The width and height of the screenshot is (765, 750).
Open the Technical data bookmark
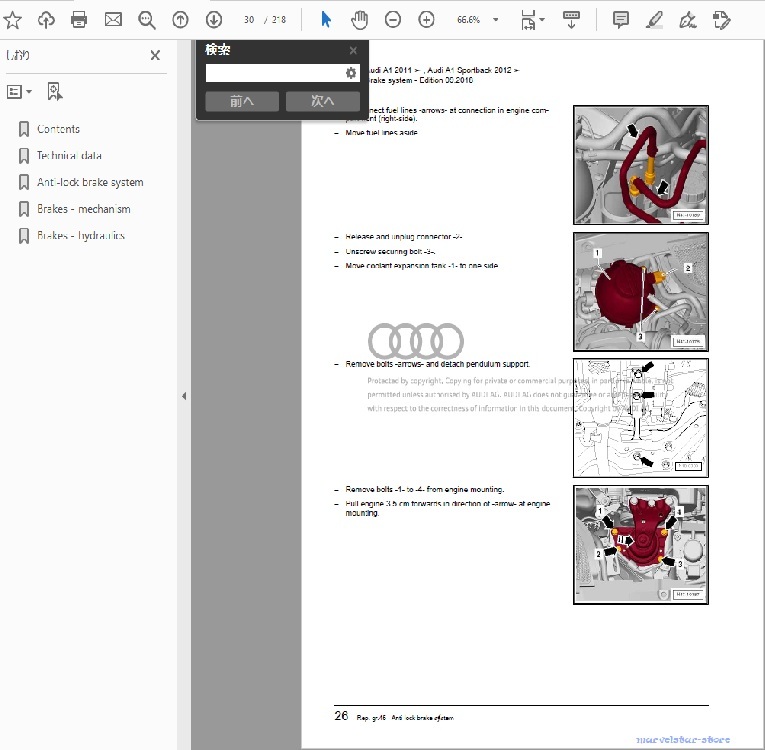(x=69, y=156)
